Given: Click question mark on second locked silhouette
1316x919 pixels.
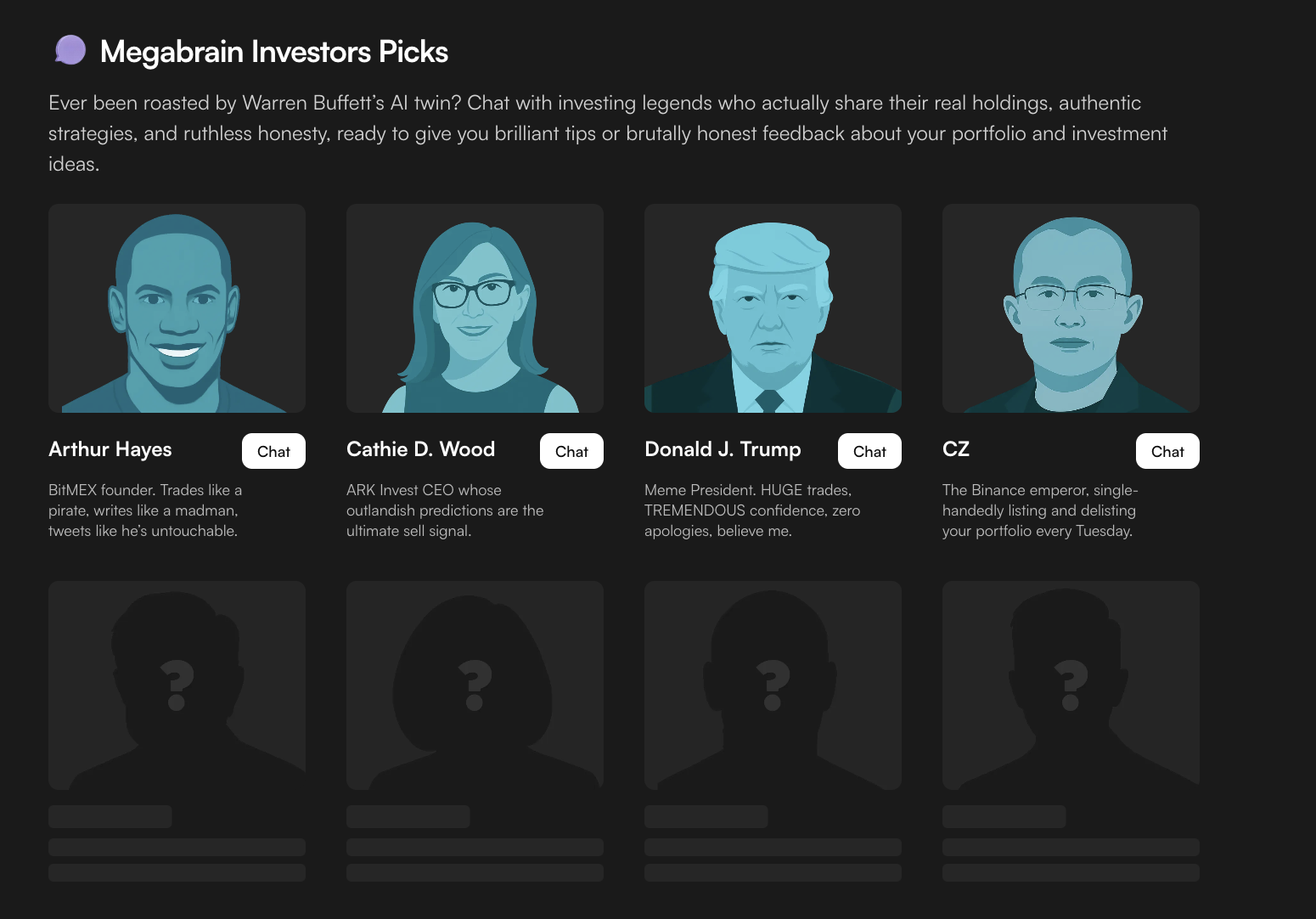Looking at the screenshot, I should tap(475, 685).
